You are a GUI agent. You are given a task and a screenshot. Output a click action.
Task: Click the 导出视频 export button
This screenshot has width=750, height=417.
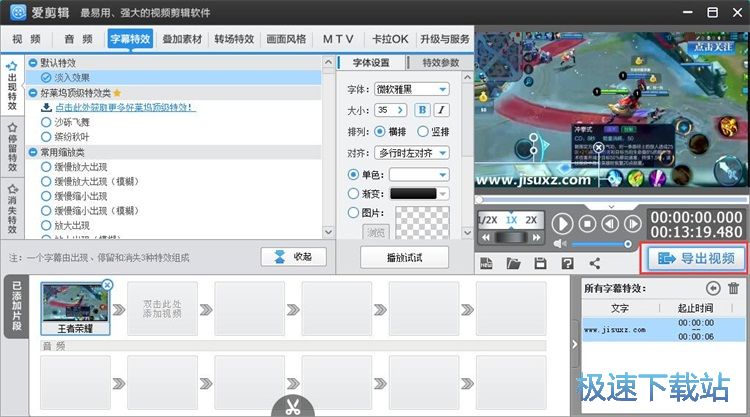697,258
